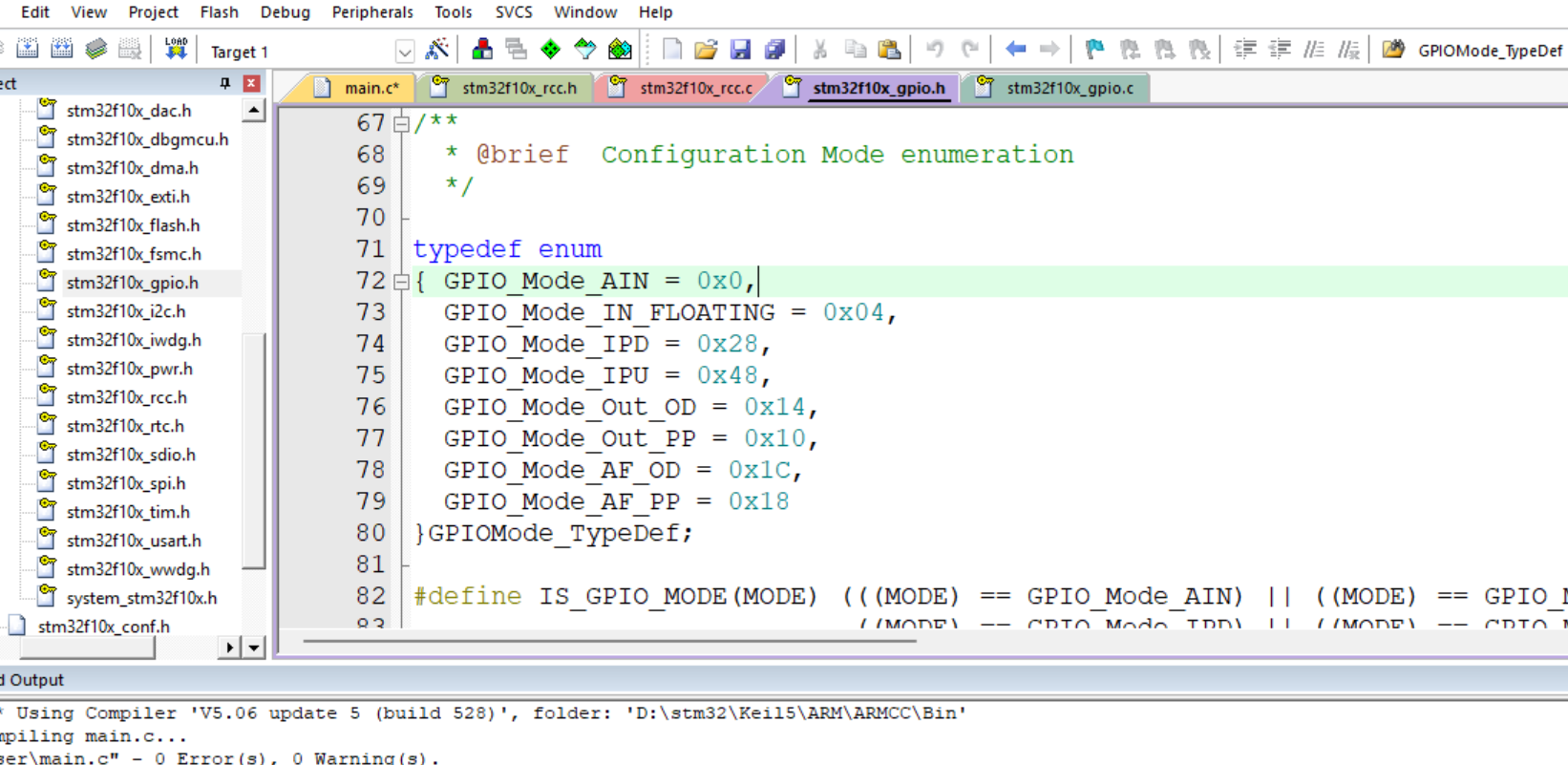Launch the Pack Installer icon
The height and width of the screenshot is (765, 1568).
pos(620,50)
